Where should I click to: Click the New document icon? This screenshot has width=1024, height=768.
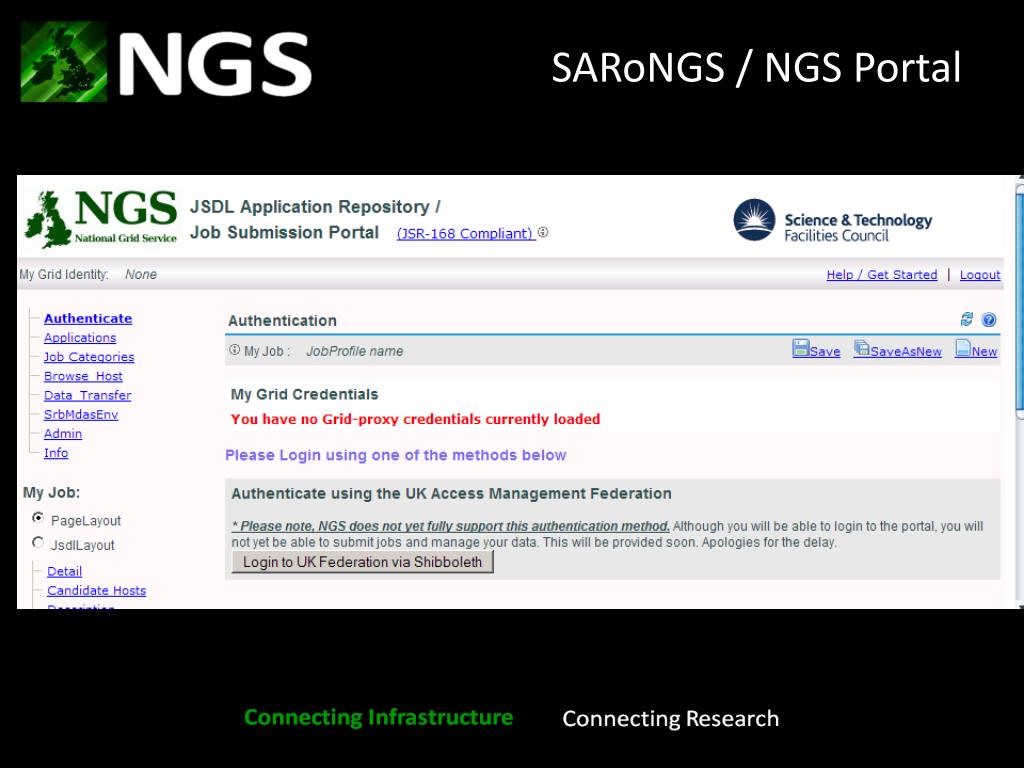click(963, 348)
